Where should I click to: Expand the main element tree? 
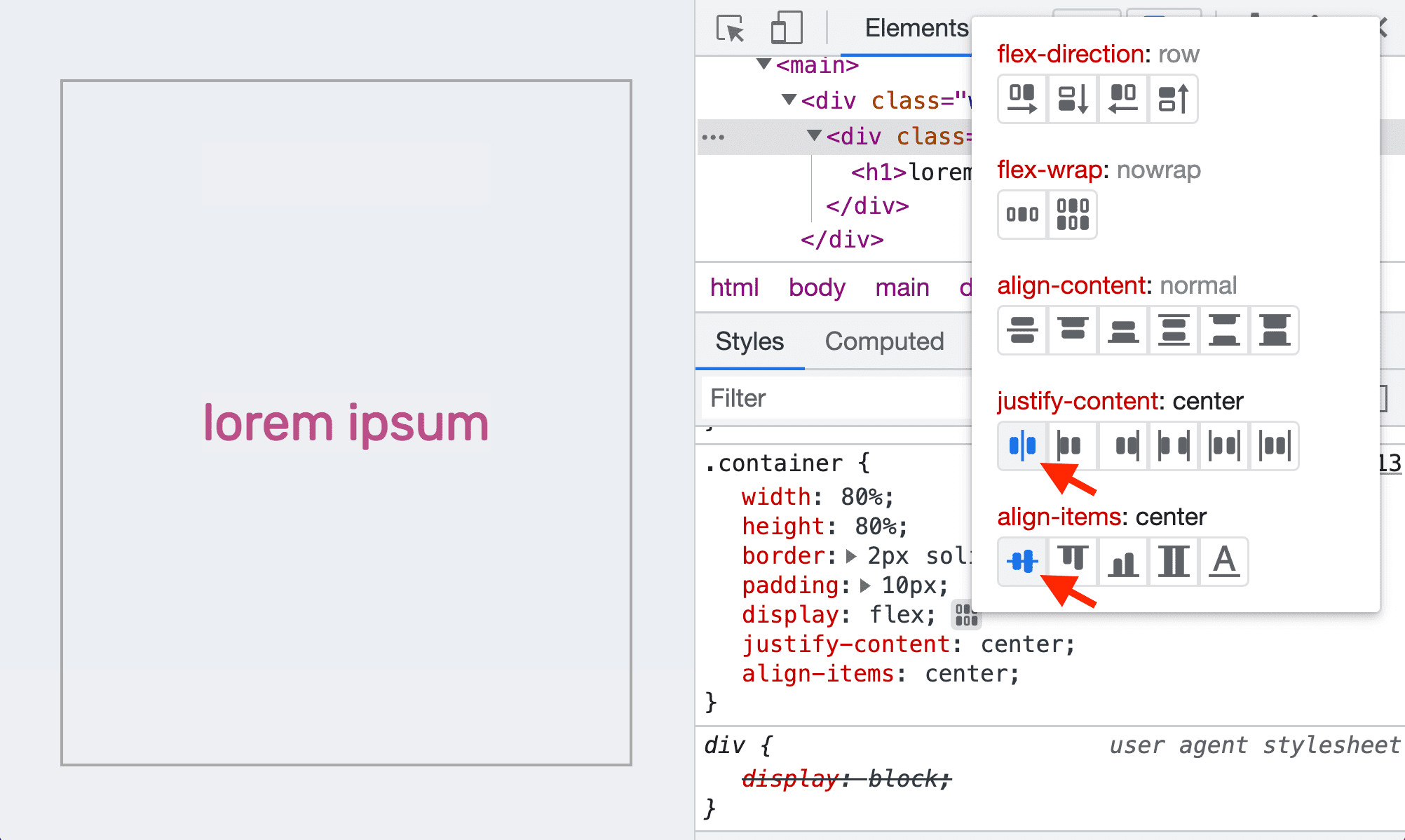click(763, 64)
